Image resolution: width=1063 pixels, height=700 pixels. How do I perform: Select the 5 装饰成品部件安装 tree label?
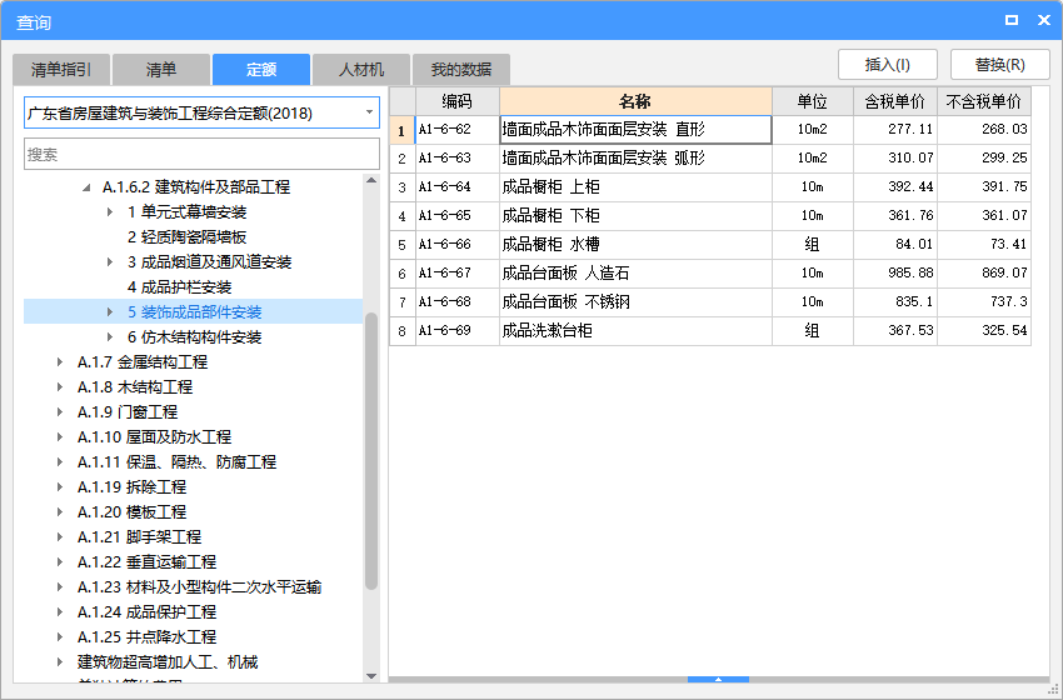point(195,312)
